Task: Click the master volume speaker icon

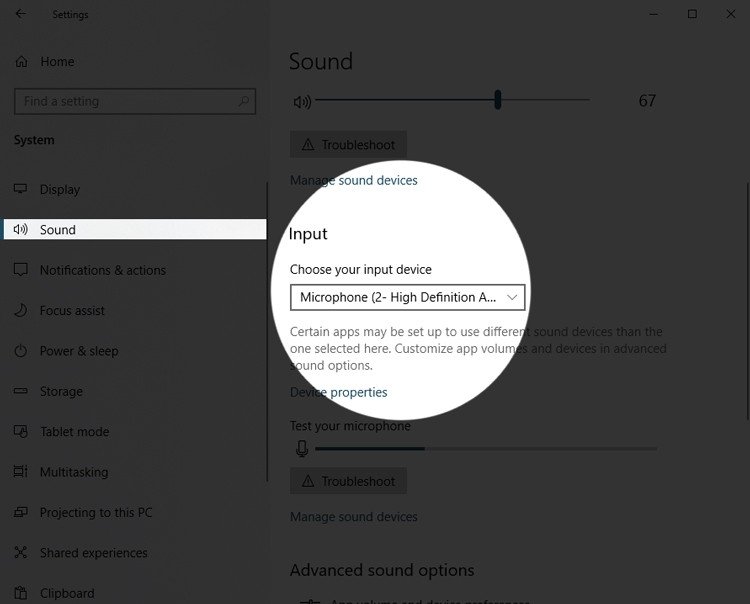Action: tap(302, 101)
